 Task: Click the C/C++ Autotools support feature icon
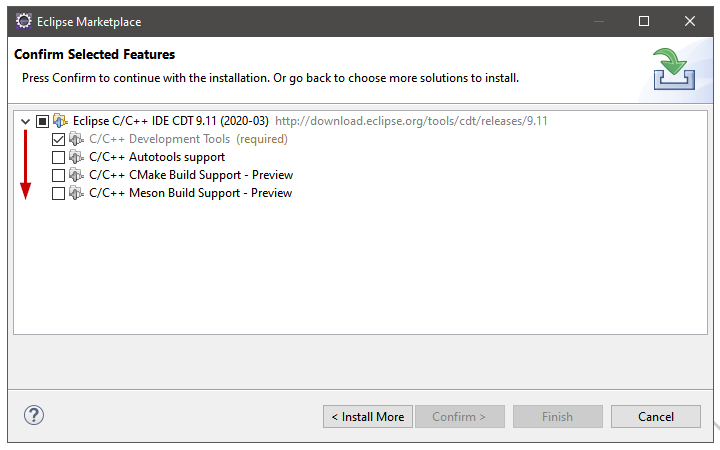point(76,157)
